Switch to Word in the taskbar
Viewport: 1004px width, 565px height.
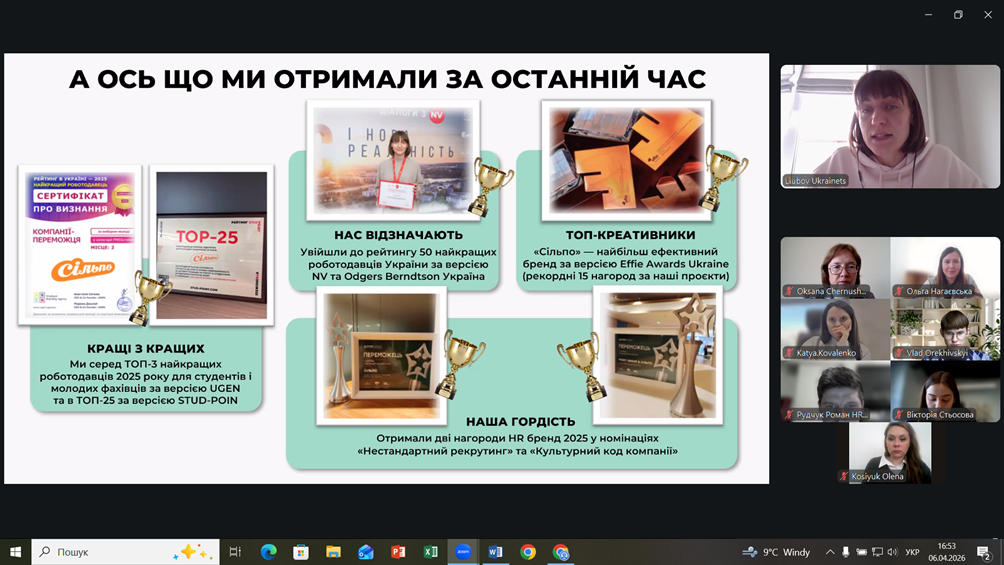[495, 552]
